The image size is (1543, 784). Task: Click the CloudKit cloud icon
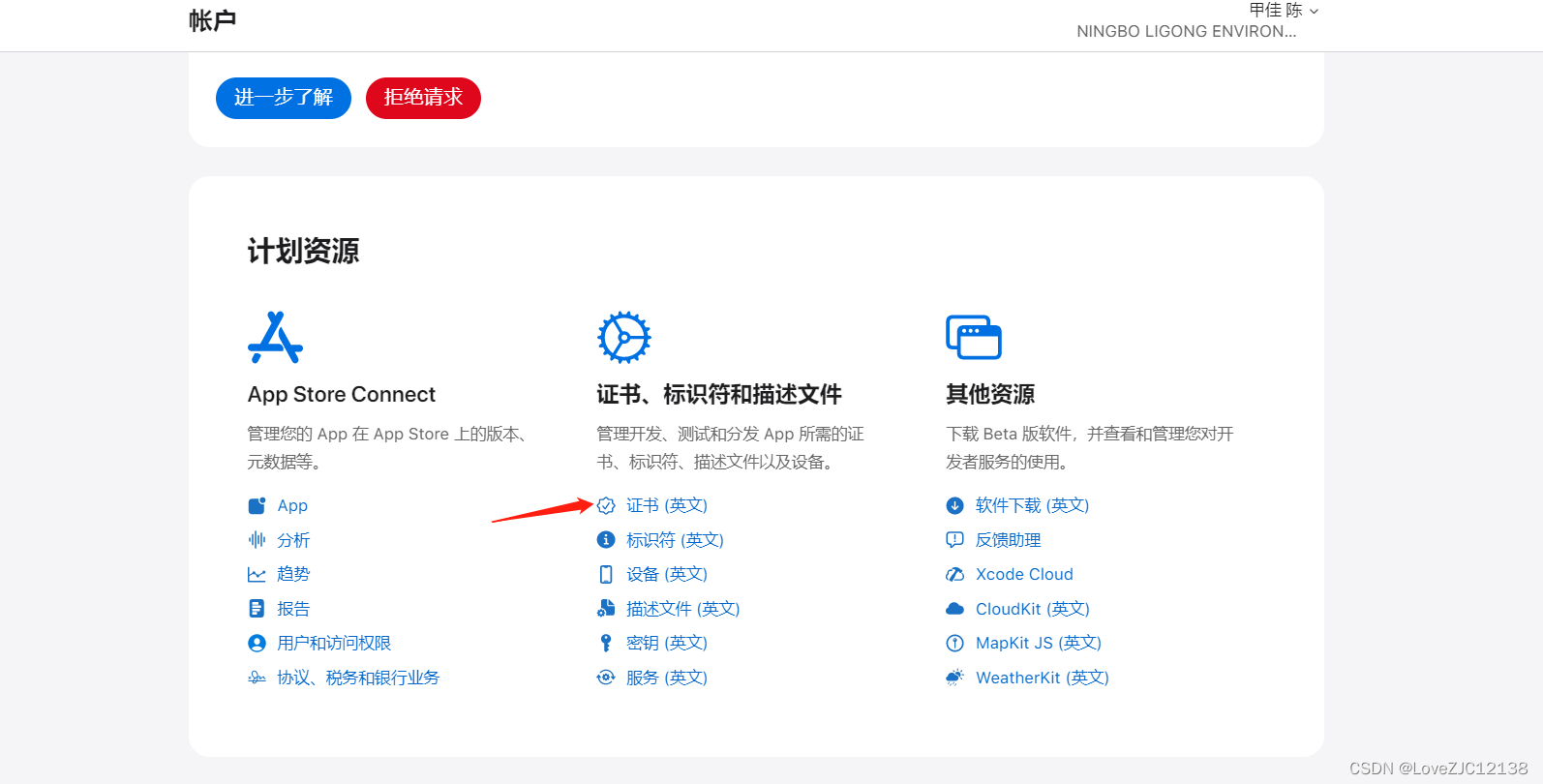point(955,609)
